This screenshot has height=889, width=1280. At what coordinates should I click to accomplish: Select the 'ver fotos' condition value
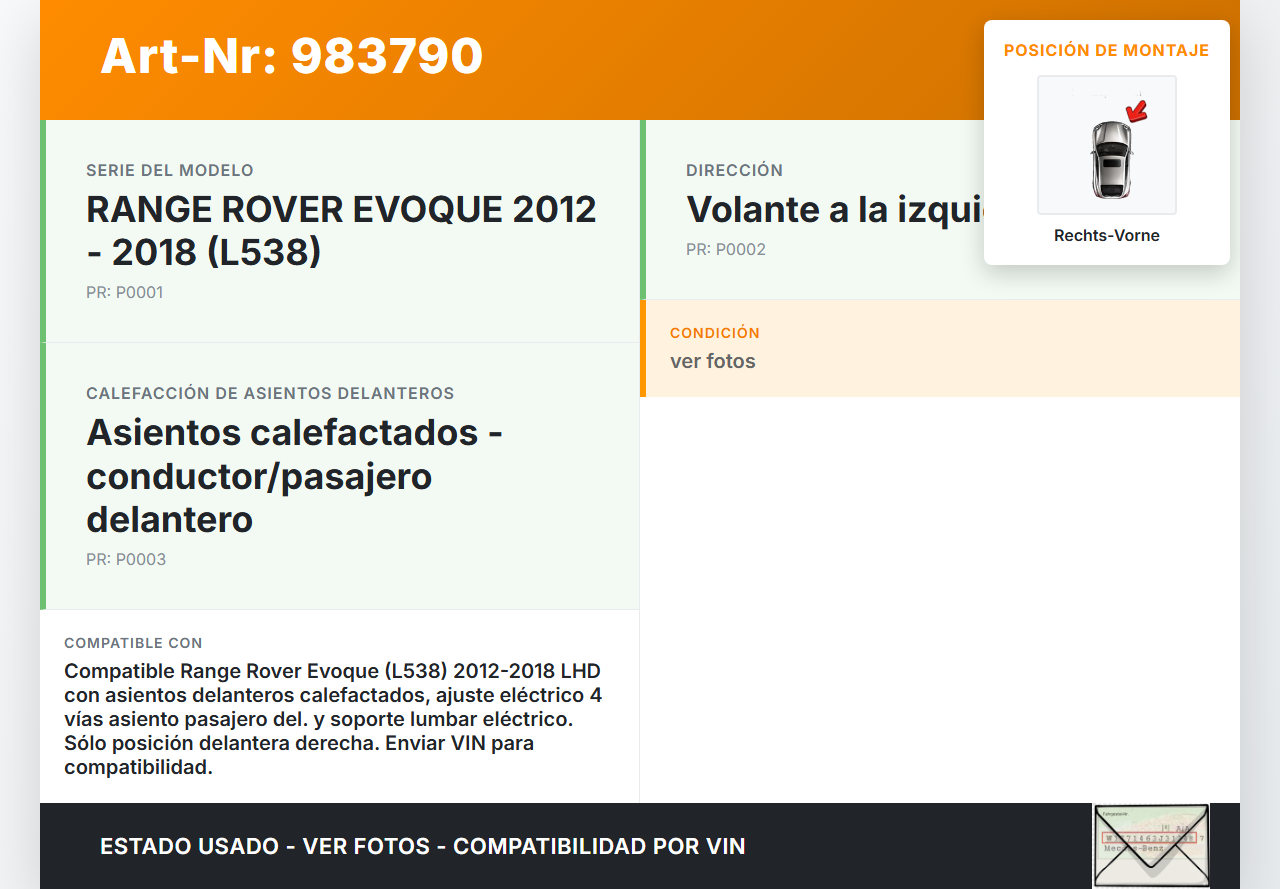click(x=713, y=361)
